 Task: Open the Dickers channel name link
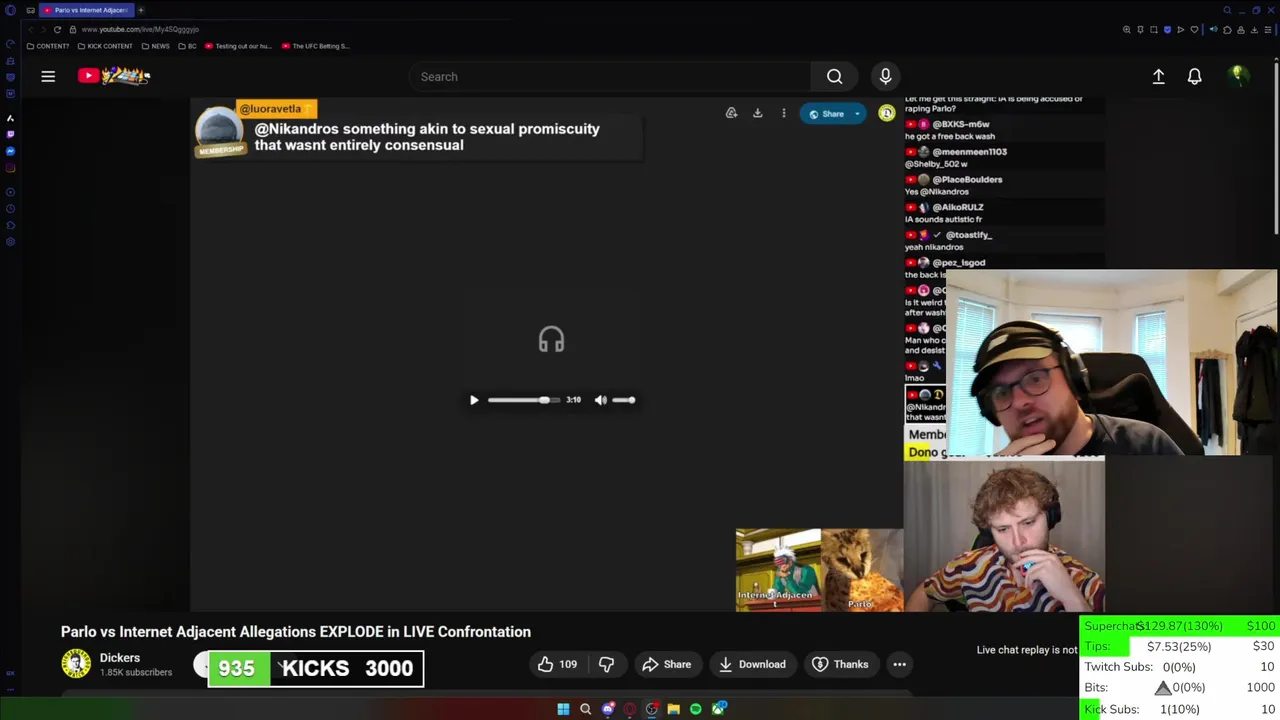click(x=120, y=658)
